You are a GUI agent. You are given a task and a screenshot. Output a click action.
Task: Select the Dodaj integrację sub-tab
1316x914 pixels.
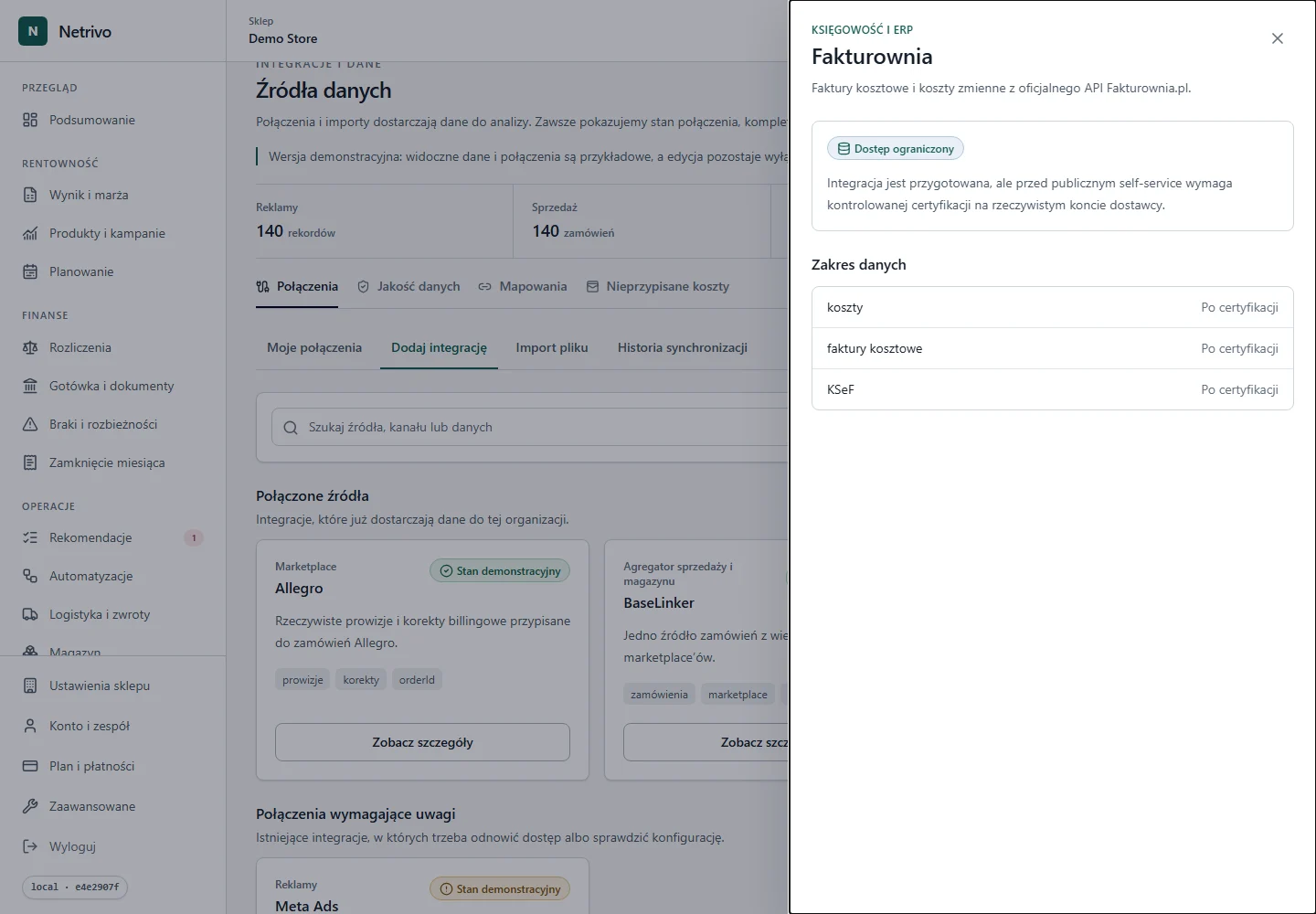pyautogui.click(x=439, y=348)
